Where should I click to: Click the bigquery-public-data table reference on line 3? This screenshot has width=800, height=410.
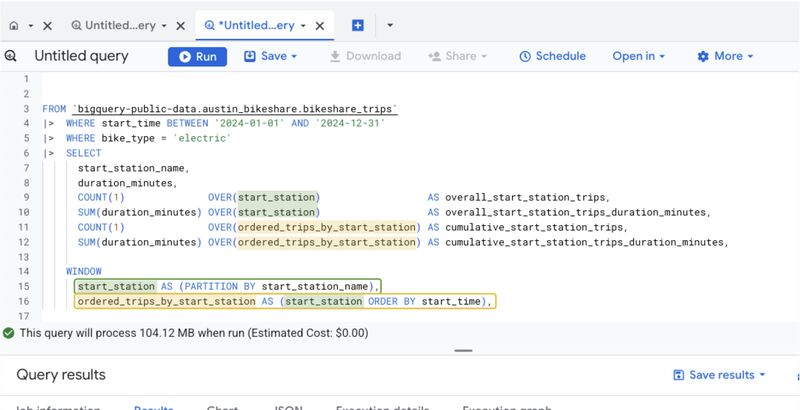click(x=235, y=109)
